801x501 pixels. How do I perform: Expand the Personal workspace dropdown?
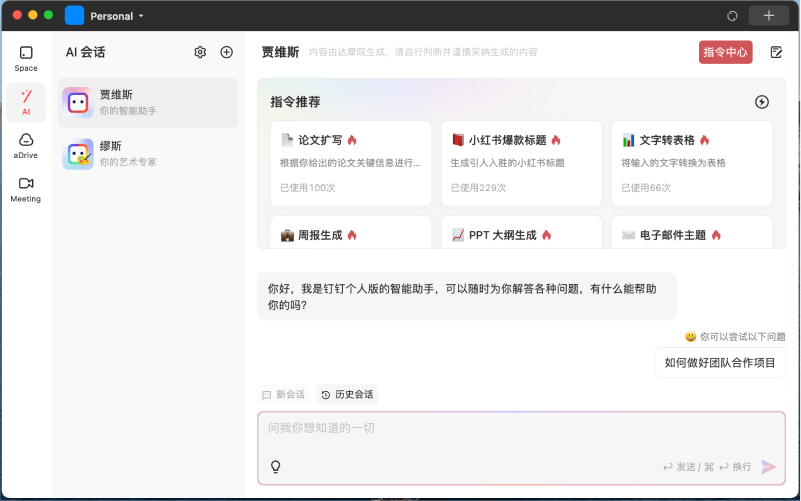(117, 16)
